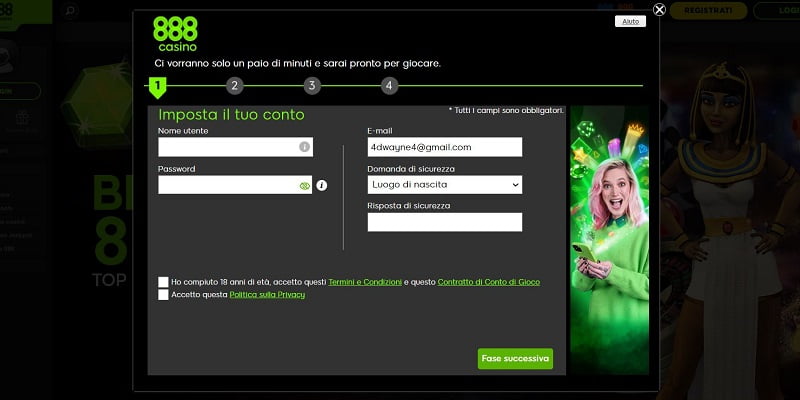Go to step 3 indicator

click(x=312, y=86)
